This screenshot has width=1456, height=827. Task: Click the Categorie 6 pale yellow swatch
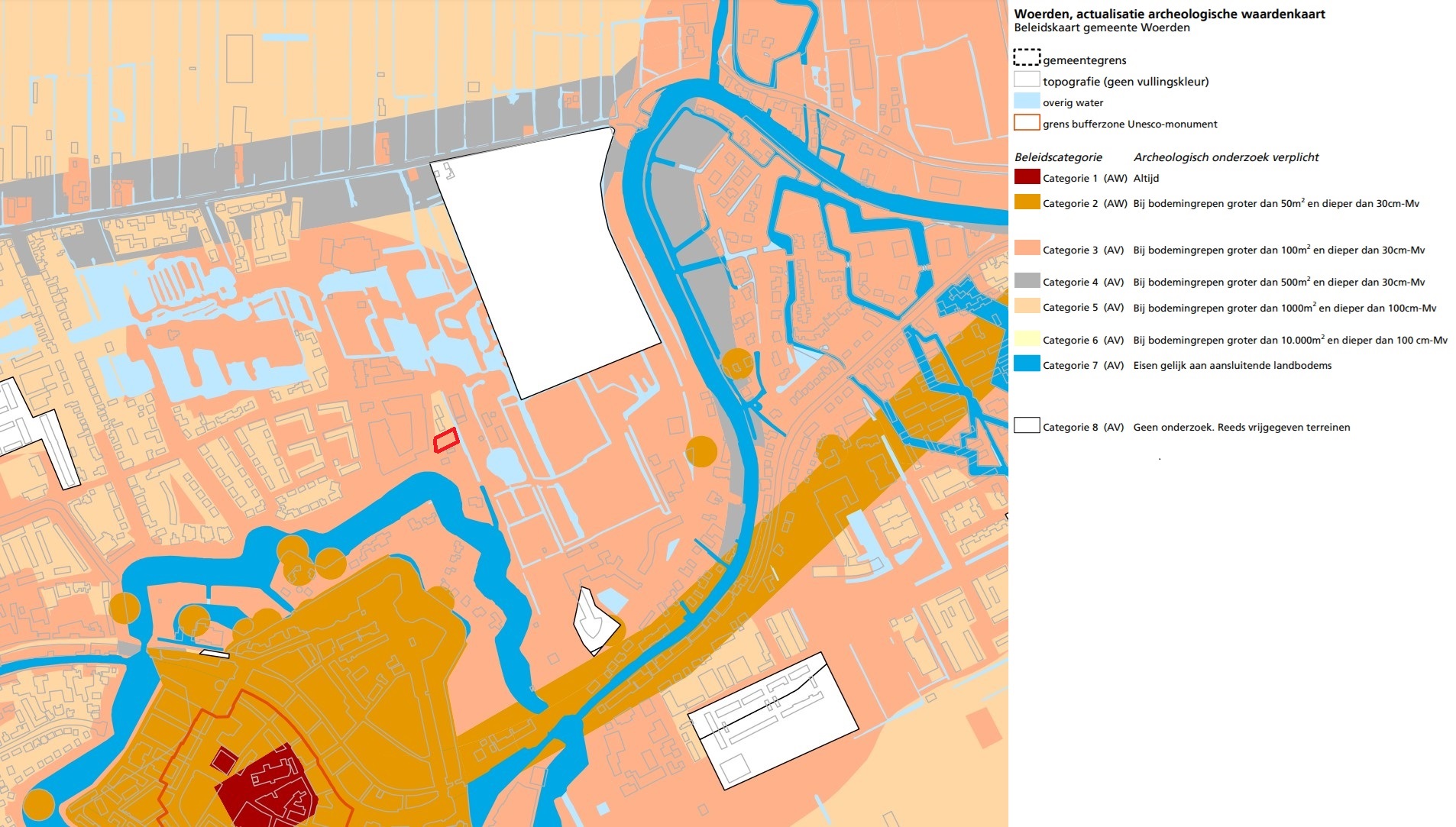[1027, 338]
